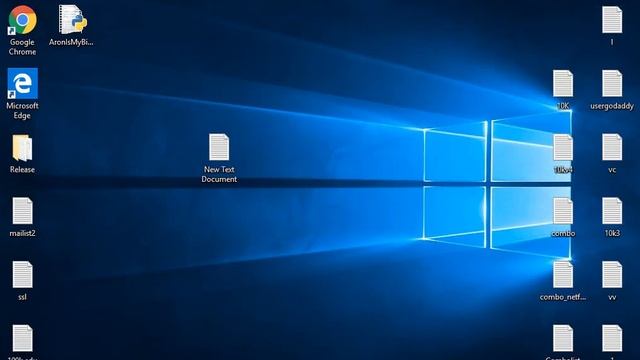The width and height of the screenshot is (640, 360).
Task: Select the AronIsMyBi... Python archive file
Action: point(72,20)
